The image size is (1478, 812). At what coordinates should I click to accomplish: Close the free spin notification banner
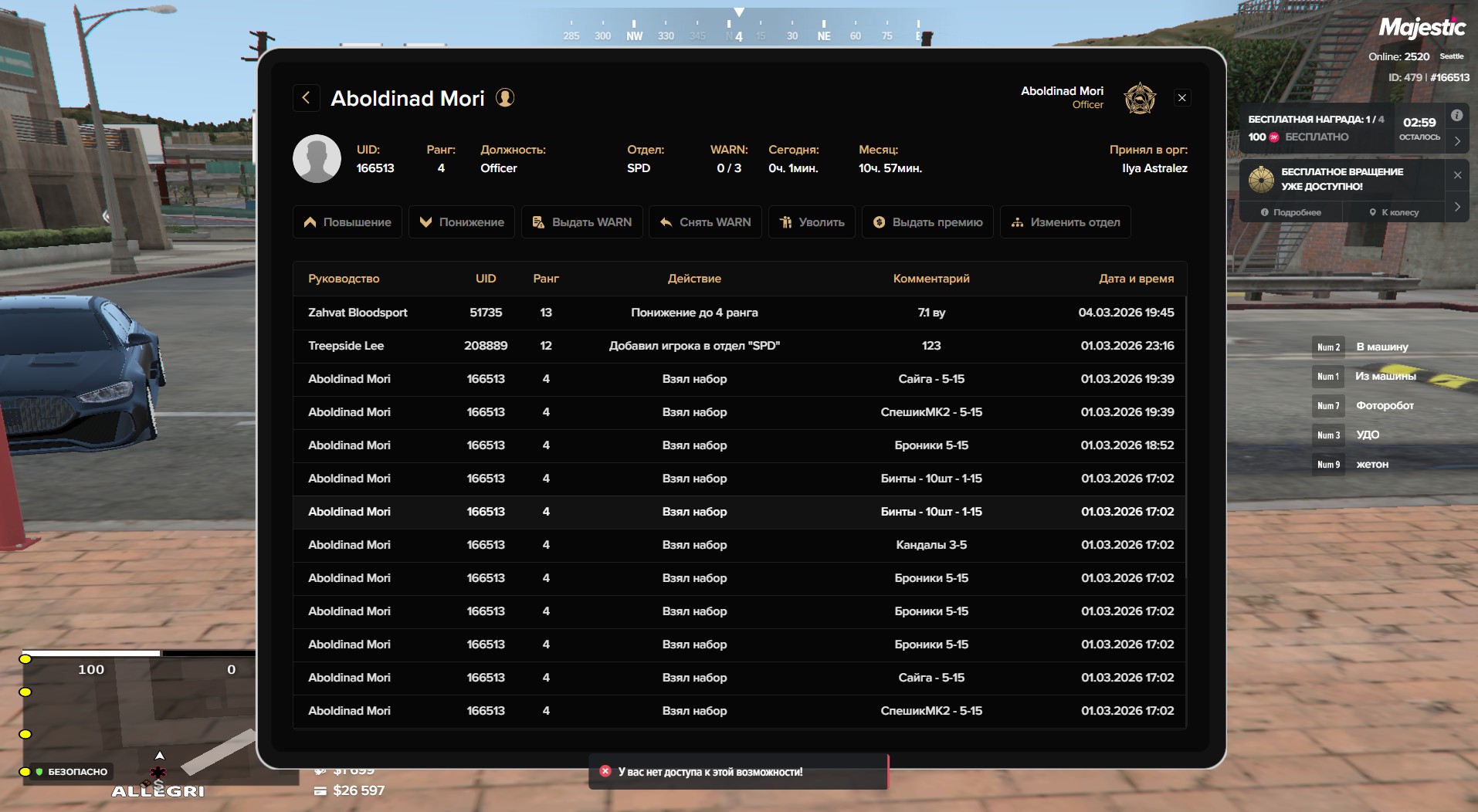click(x=1457, y=175)
